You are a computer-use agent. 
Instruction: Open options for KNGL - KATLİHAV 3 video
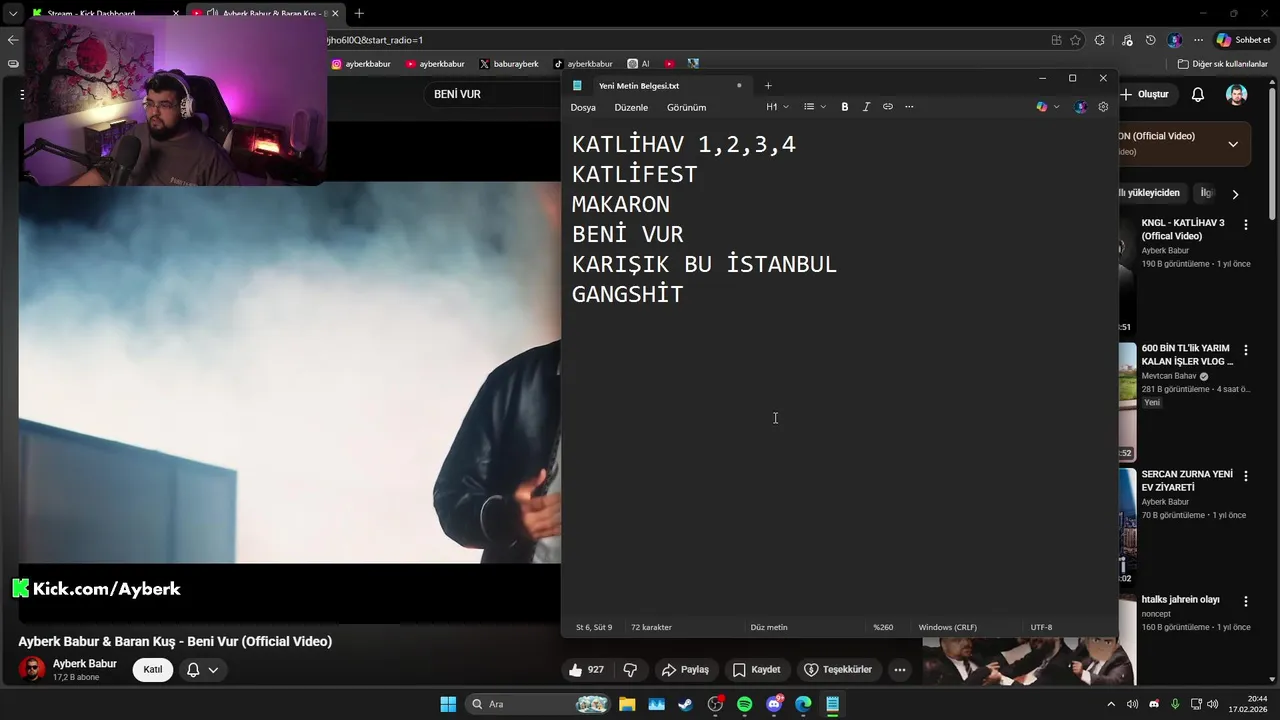1246,225
